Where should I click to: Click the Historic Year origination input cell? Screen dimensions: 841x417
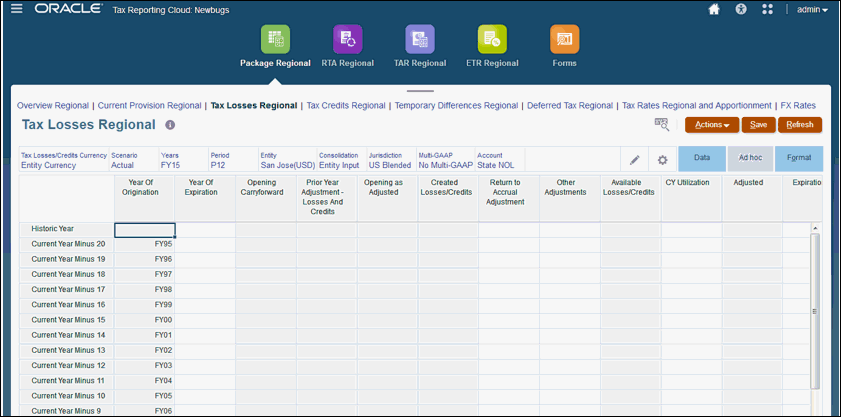144,230
